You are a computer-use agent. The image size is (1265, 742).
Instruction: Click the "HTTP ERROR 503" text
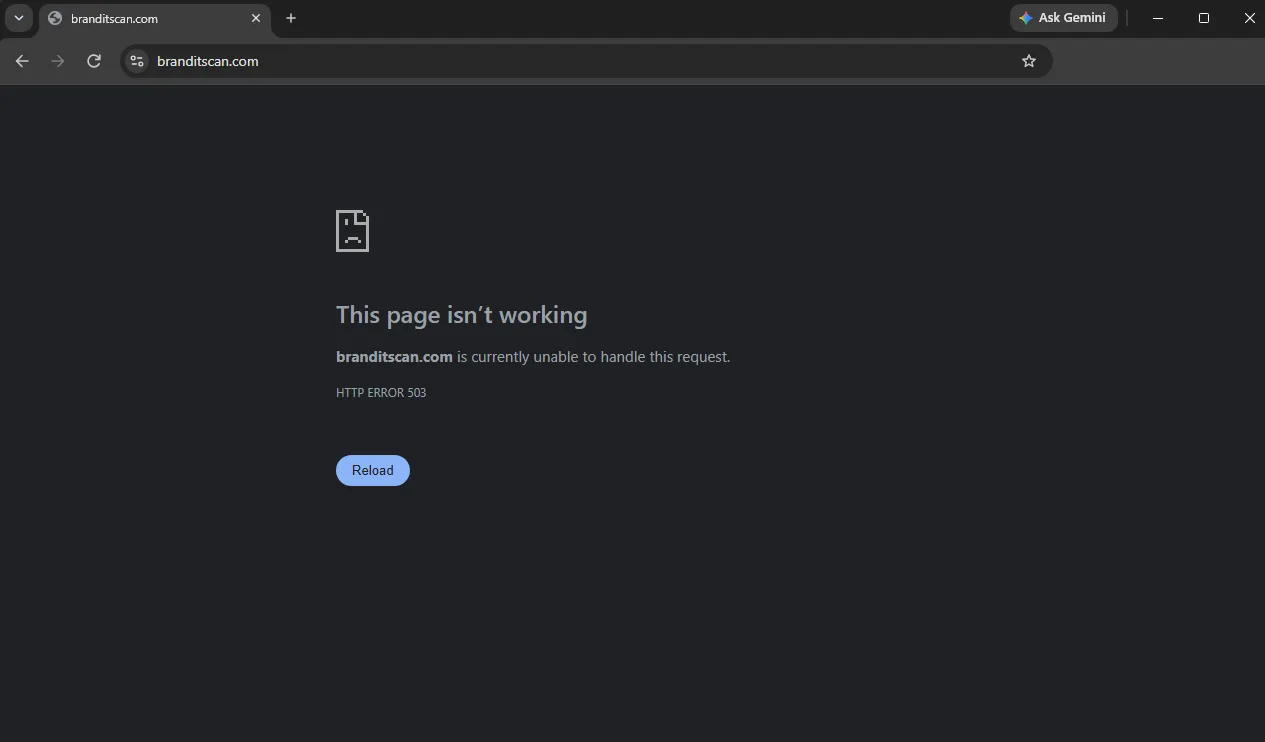point(381,393)
